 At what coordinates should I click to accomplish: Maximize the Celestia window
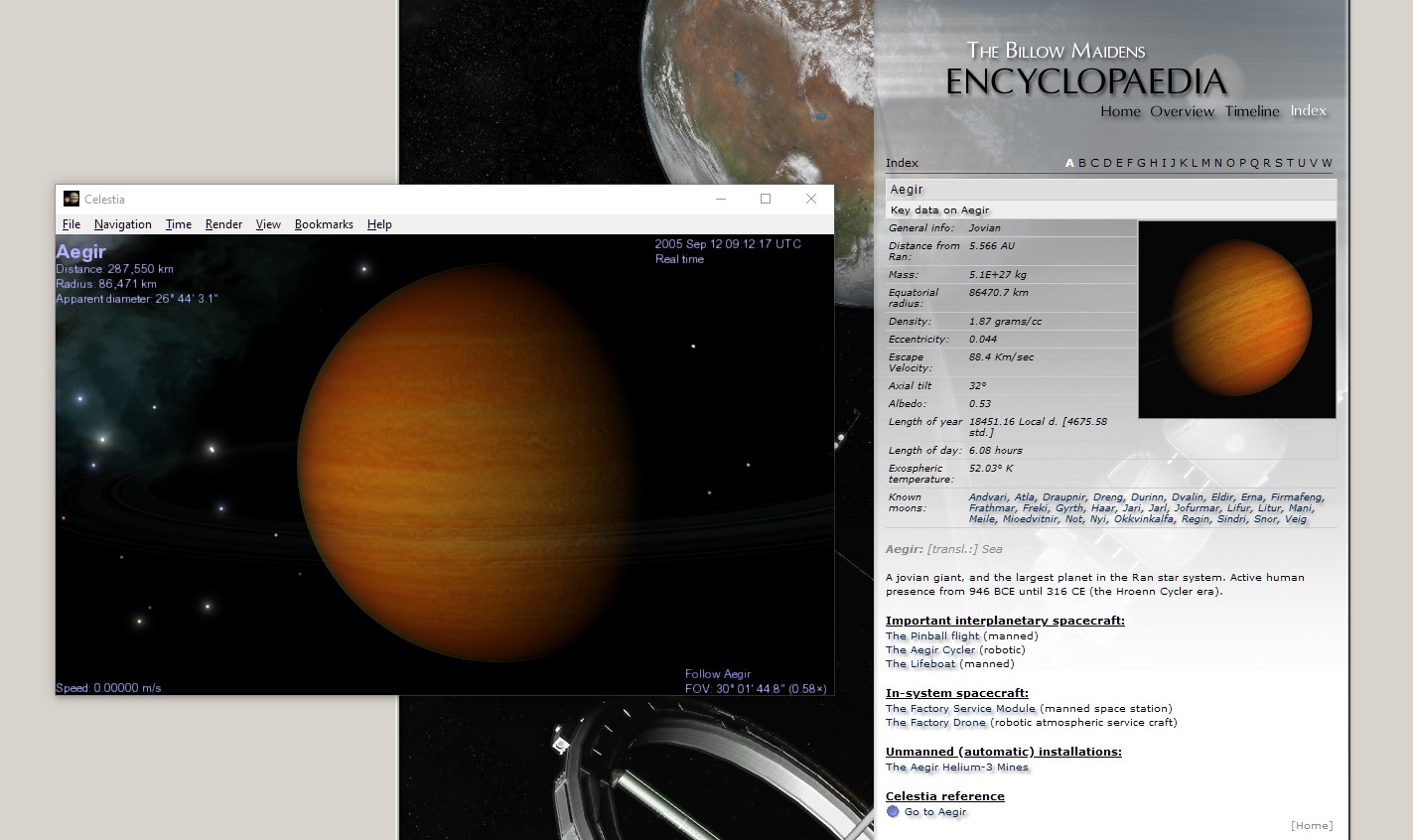coord(766,199)
